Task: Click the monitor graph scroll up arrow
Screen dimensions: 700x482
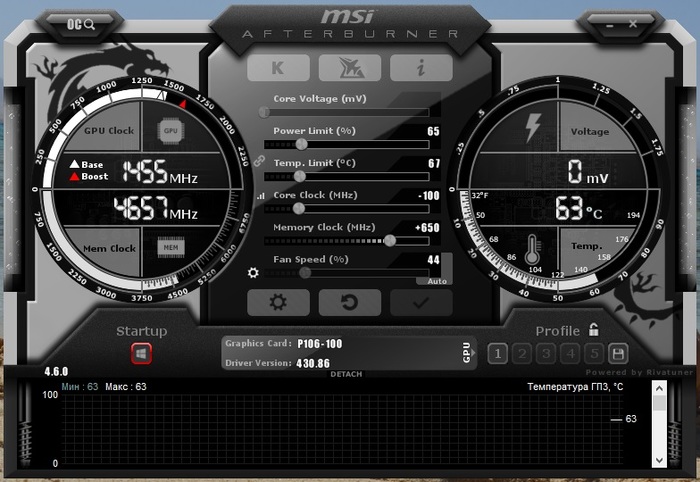Action: pyautogui.click(x=659, y=389)
